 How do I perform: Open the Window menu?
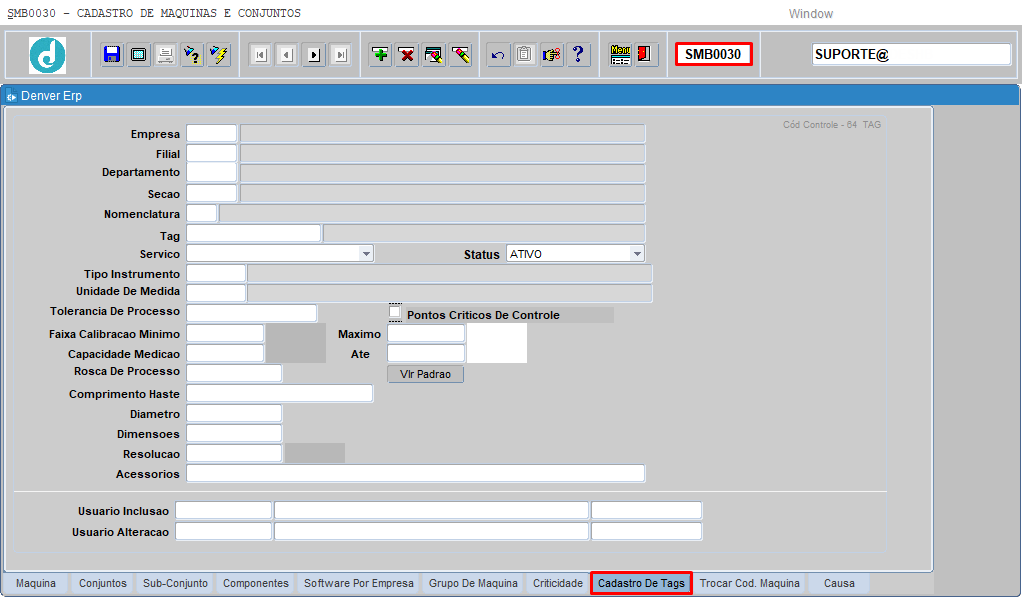tap(810, 14)
